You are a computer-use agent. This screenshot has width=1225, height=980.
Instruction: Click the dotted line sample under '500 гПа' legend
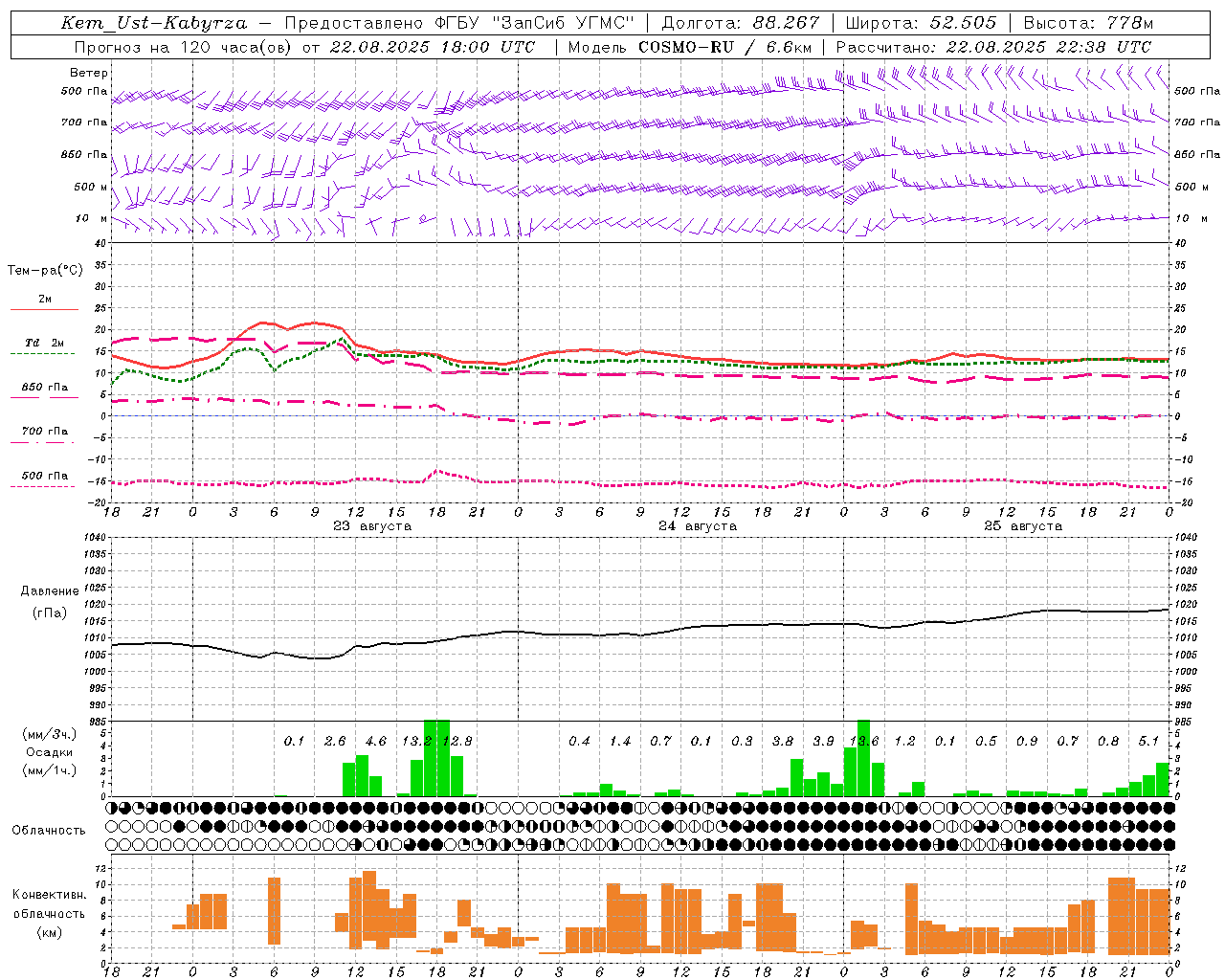pos(43,486)
